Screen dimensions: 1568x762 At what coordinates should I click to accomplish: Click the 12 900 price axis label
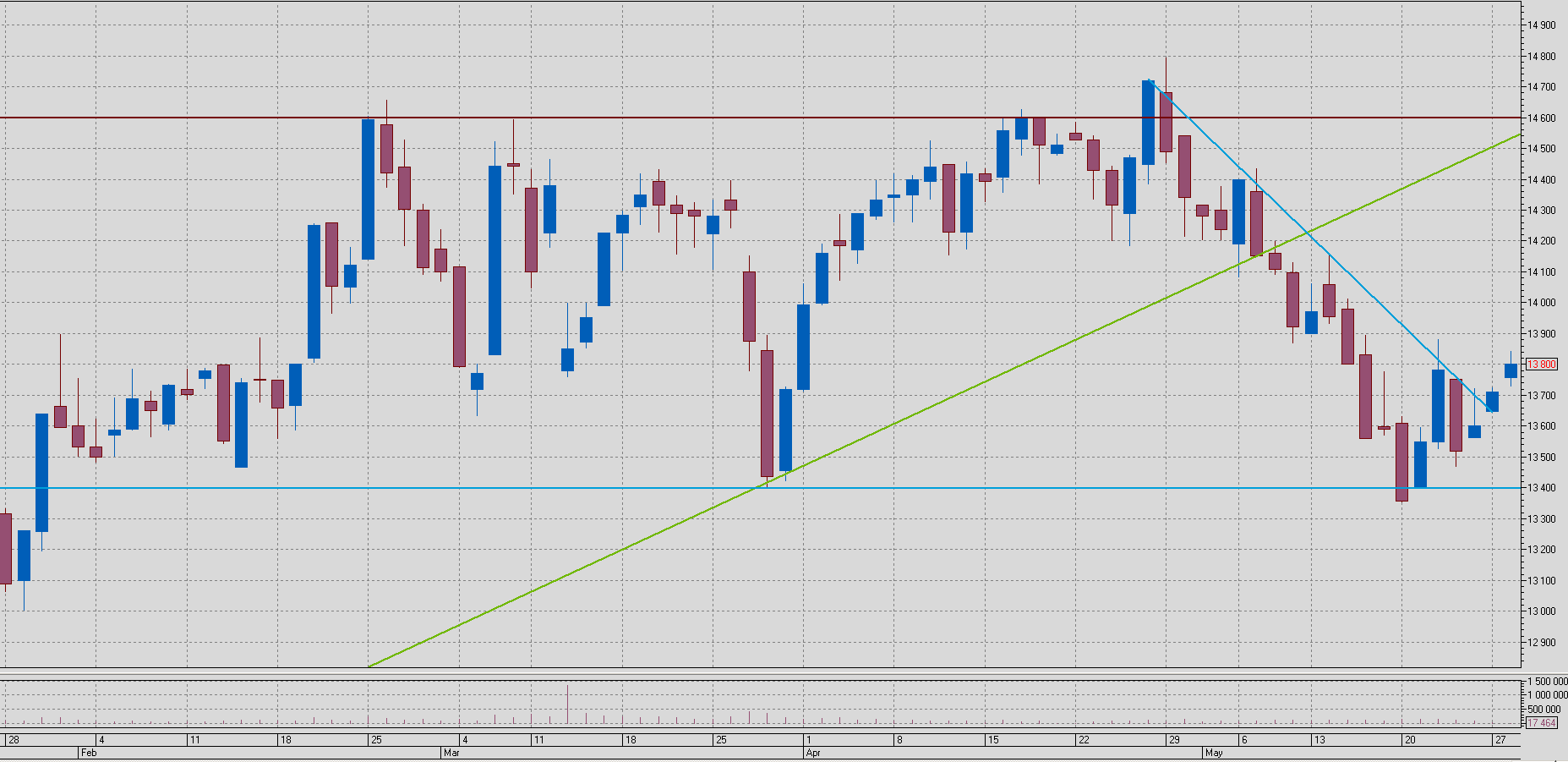1542,643
